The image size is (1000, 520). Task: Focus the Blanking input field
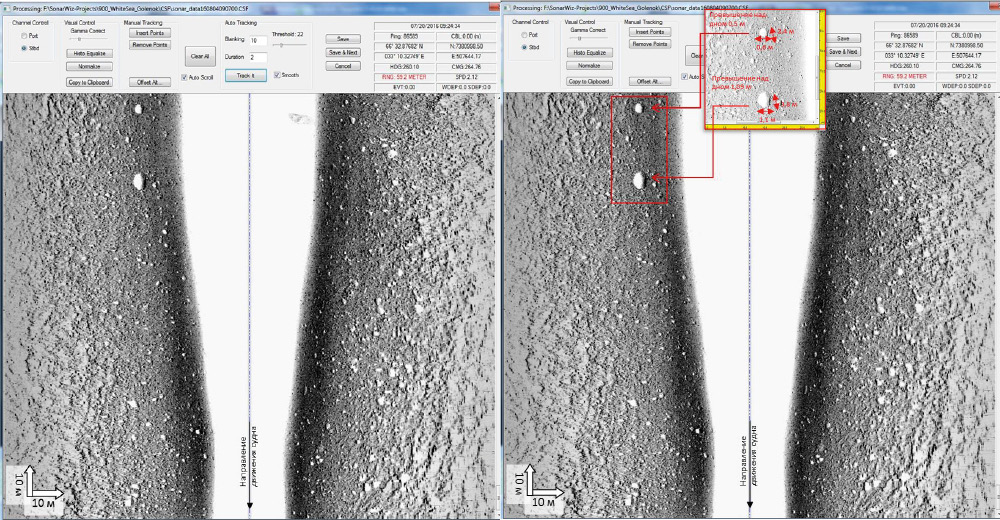pos(258,40)
